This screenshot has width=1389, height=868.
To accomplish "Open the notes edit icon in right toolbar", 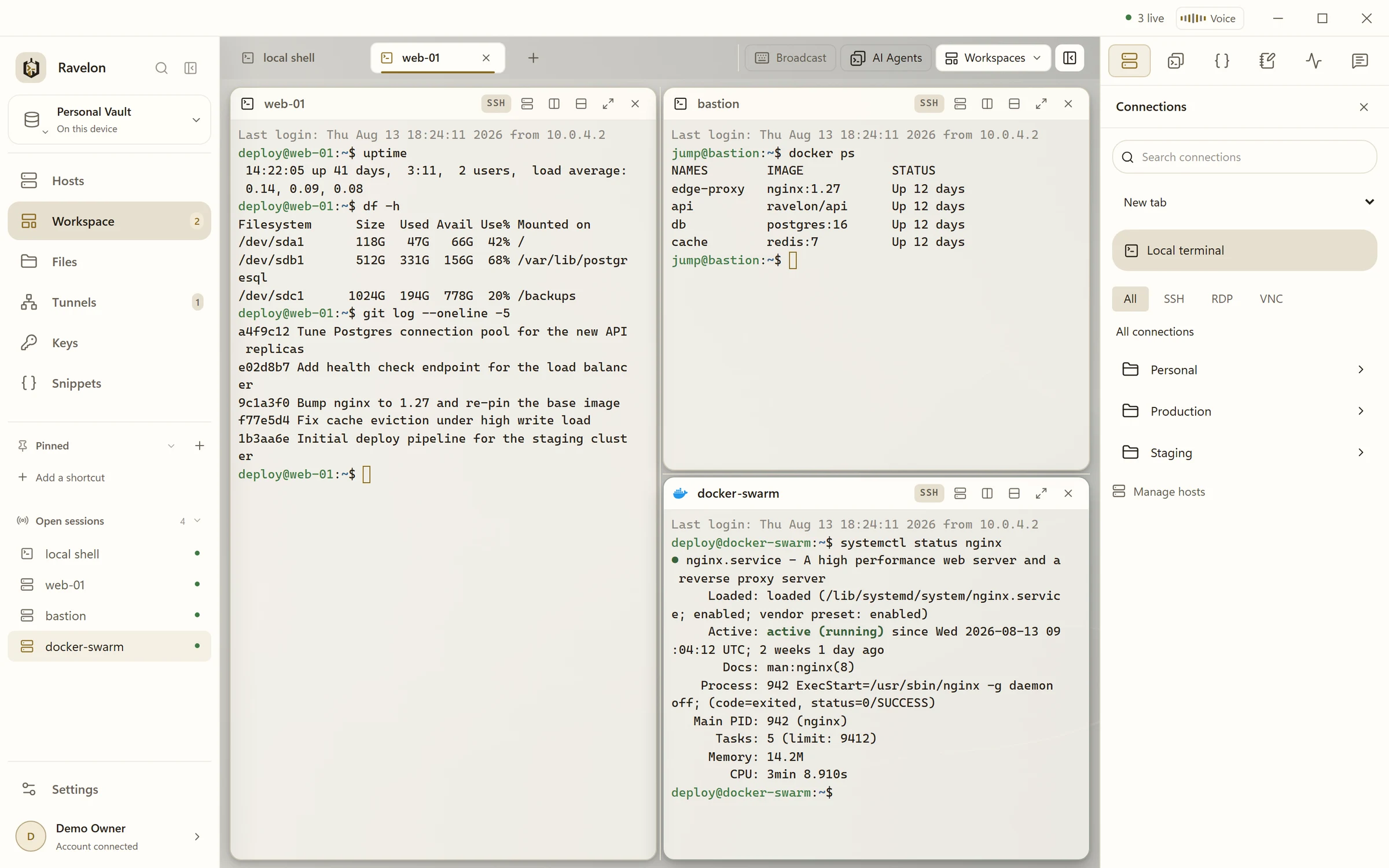I will [1267, 61].
